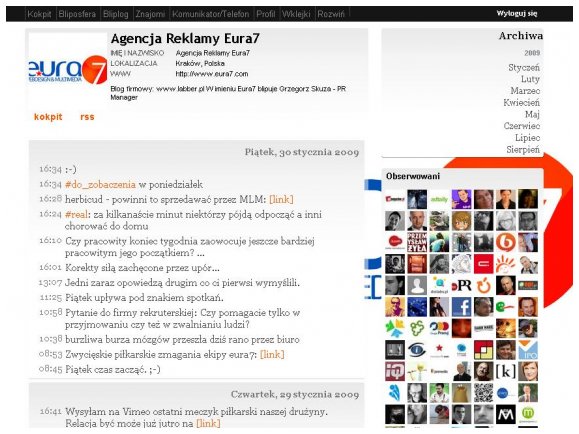Follow the [link] in the herbicud post
Viewport: 579px width, 434px height.
coord(281,199)
